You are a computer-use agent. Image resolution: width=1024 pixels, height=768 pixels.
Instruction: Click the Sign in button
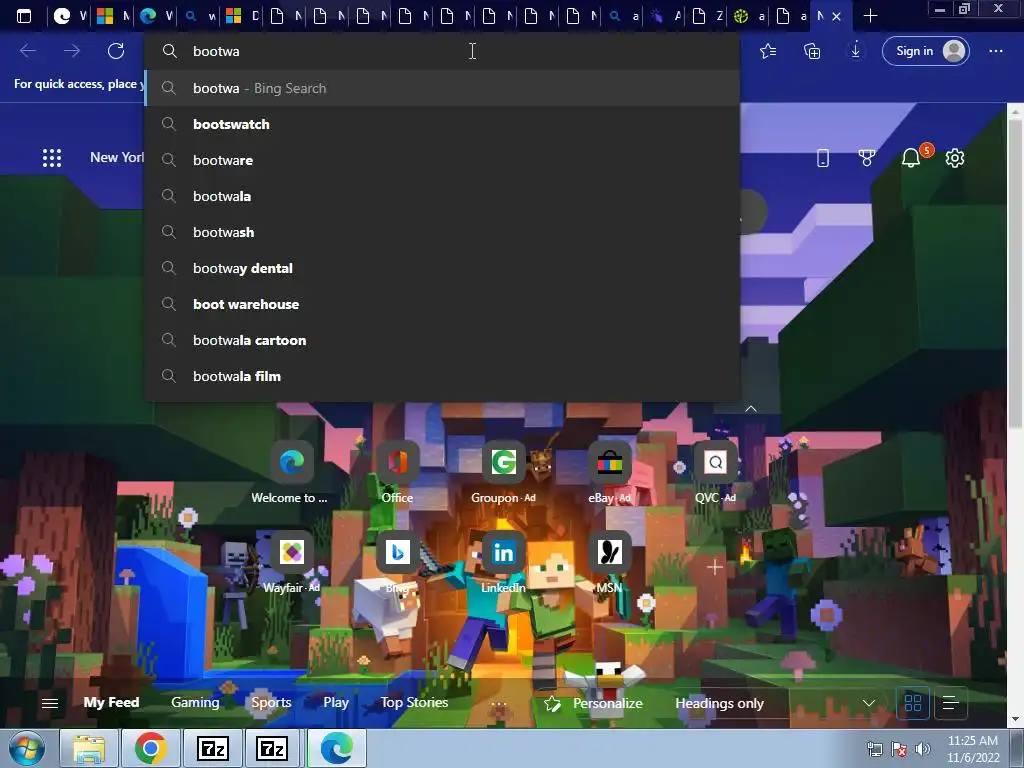pyautogui.click(x=925, y=51)
